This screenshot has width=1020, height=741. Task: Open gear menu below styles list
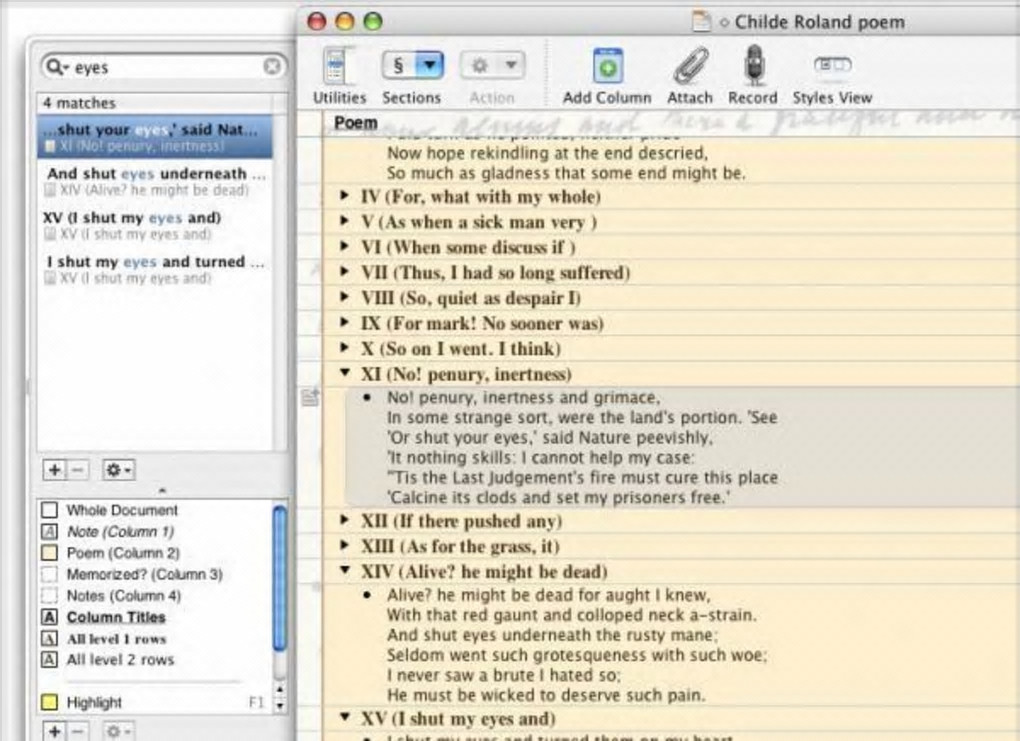118,731
